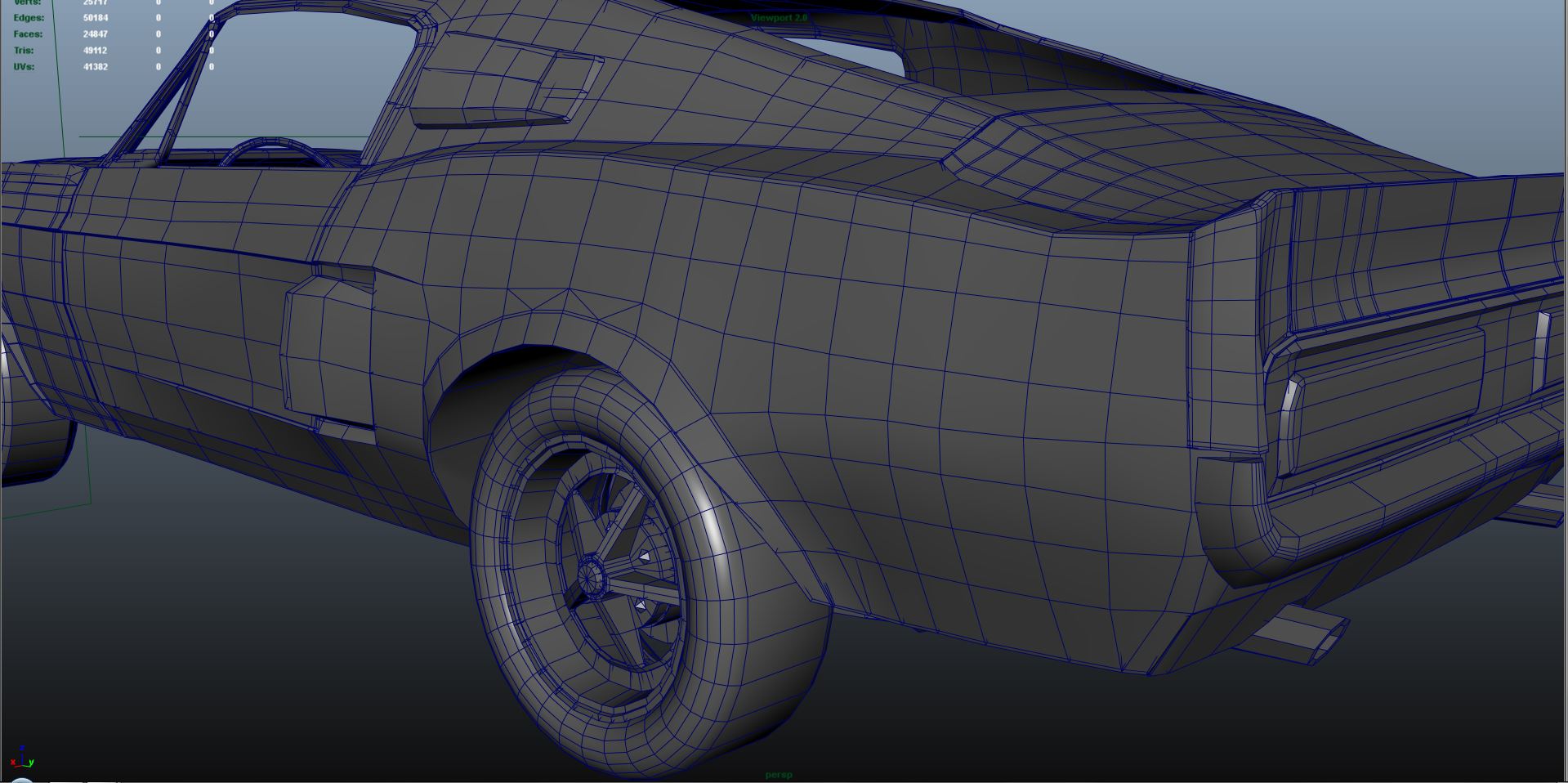Click the UV count value 41382
Viewport: 1568px width, 783px height.
[96, 67]
